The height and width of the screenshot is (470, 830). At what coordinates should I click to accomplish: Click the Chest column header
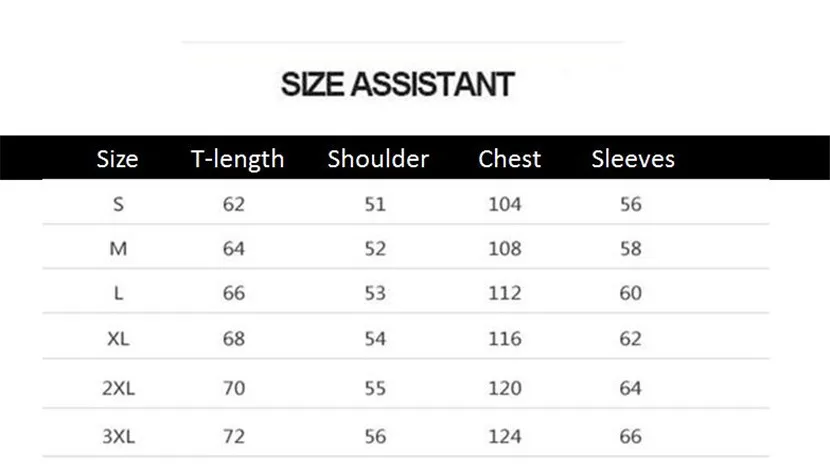(x=509, y=159)
